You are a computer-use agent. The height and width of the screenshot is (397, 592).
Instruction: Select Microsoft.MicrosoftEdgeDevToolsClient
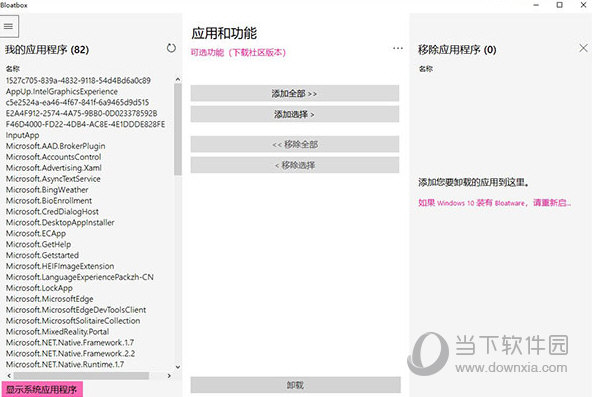(76, 310)
